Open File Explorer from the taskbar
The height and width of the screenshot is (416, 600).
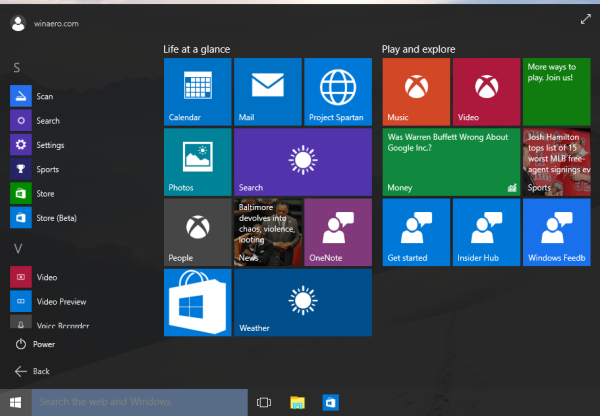(x=297, y=402)
